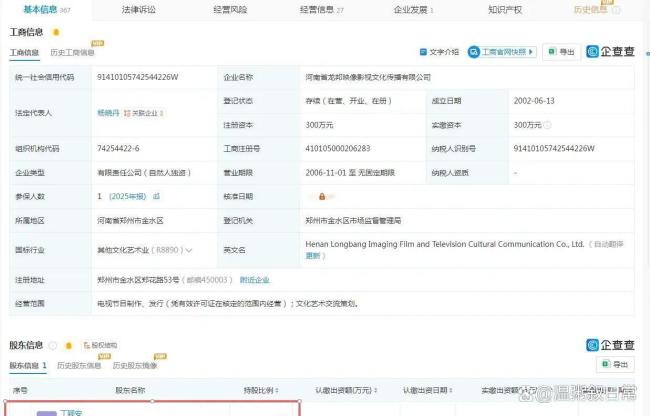Open the 附近企业 link in the address row
The image size is (650, 416).
tap(255, 280)
